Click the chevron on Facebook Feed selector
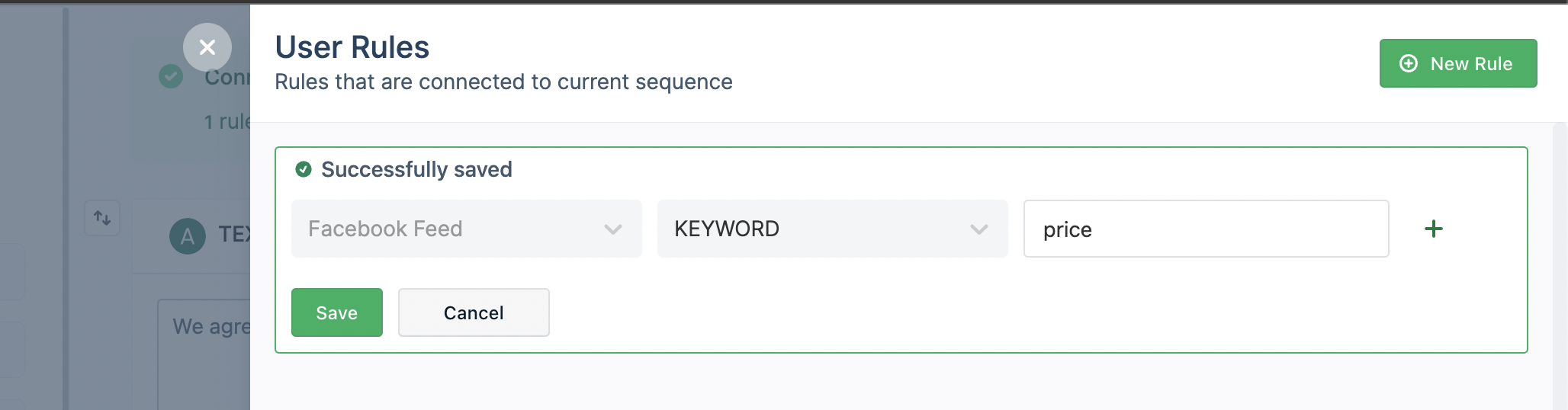The width and height of the screenshot is (1568, 410). point(612,229)
